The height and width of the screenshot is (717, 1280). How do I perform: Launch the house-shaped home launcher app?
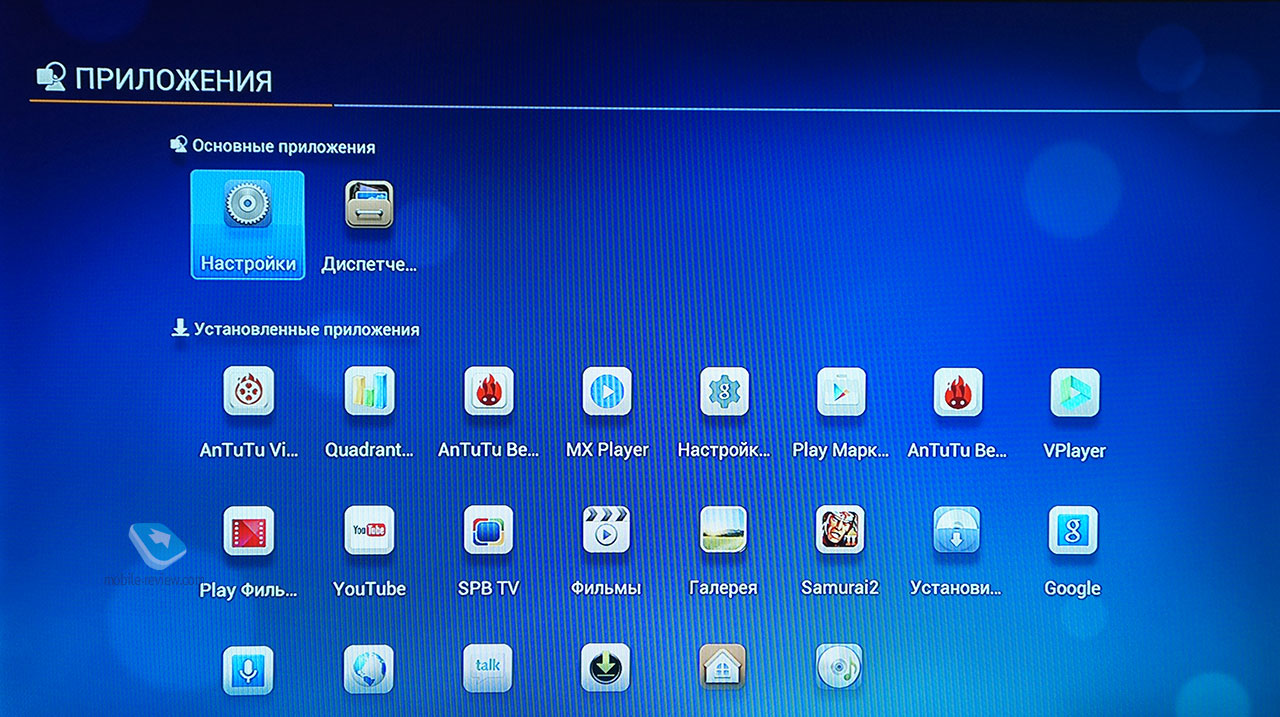coord(723,668)
